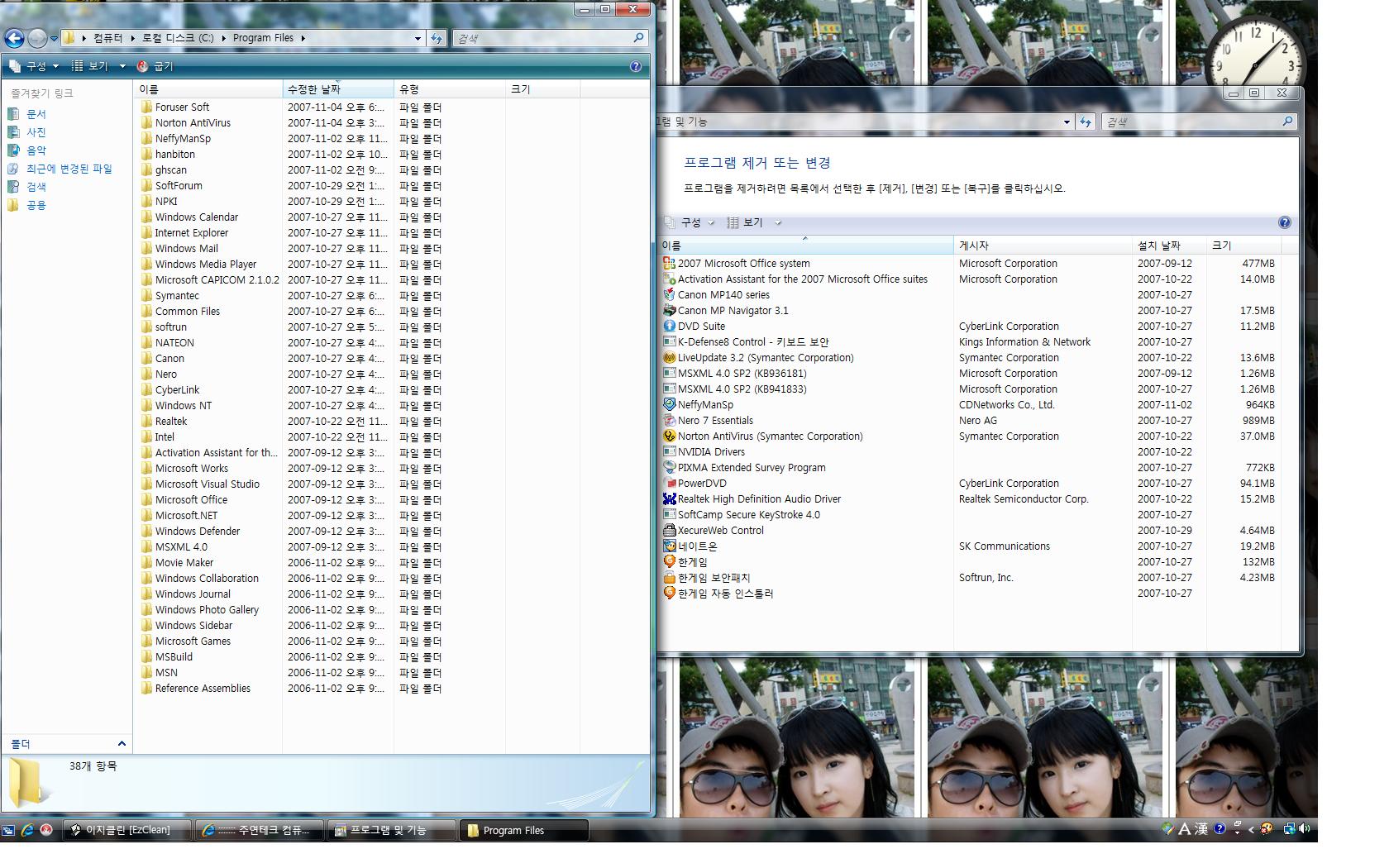Open the 구성 menu in Program Files window
Viewport: 1389px width, 868px height.
[x=35, y=66]
